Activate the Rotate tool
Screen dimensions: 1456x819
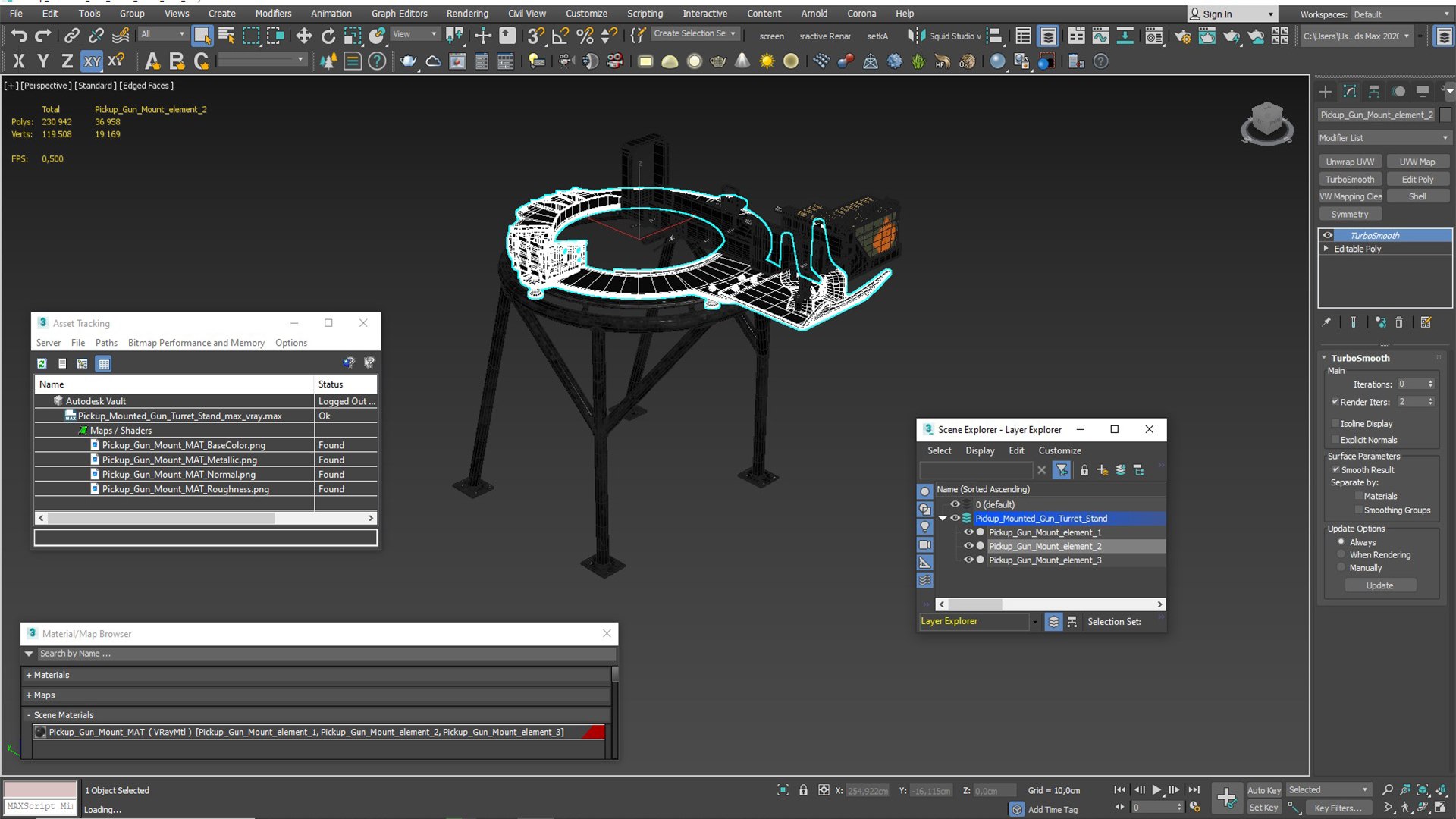328,36
